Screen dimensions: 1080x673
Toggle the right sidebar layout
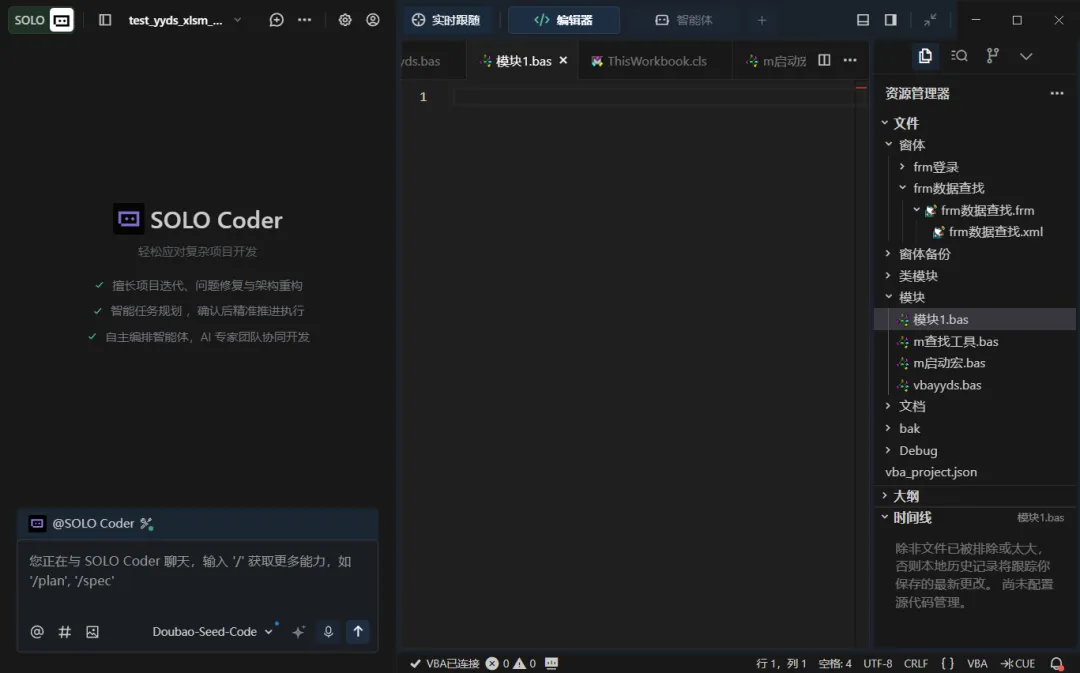pyautogui.click(x=891, y=20)
